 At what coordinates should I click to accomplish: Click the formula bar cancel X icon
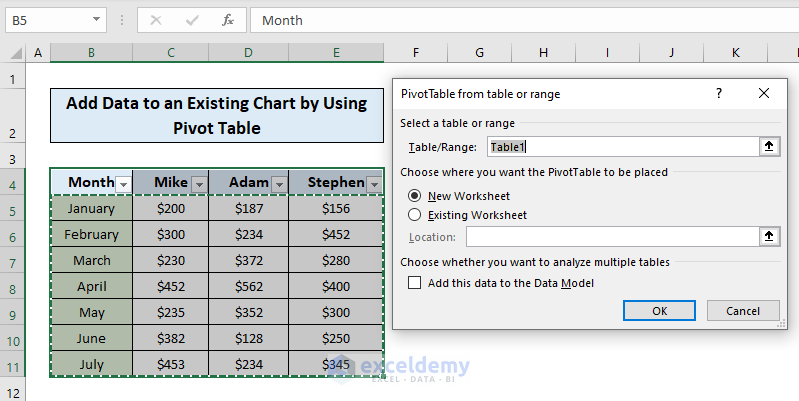(x=155, y=20)
